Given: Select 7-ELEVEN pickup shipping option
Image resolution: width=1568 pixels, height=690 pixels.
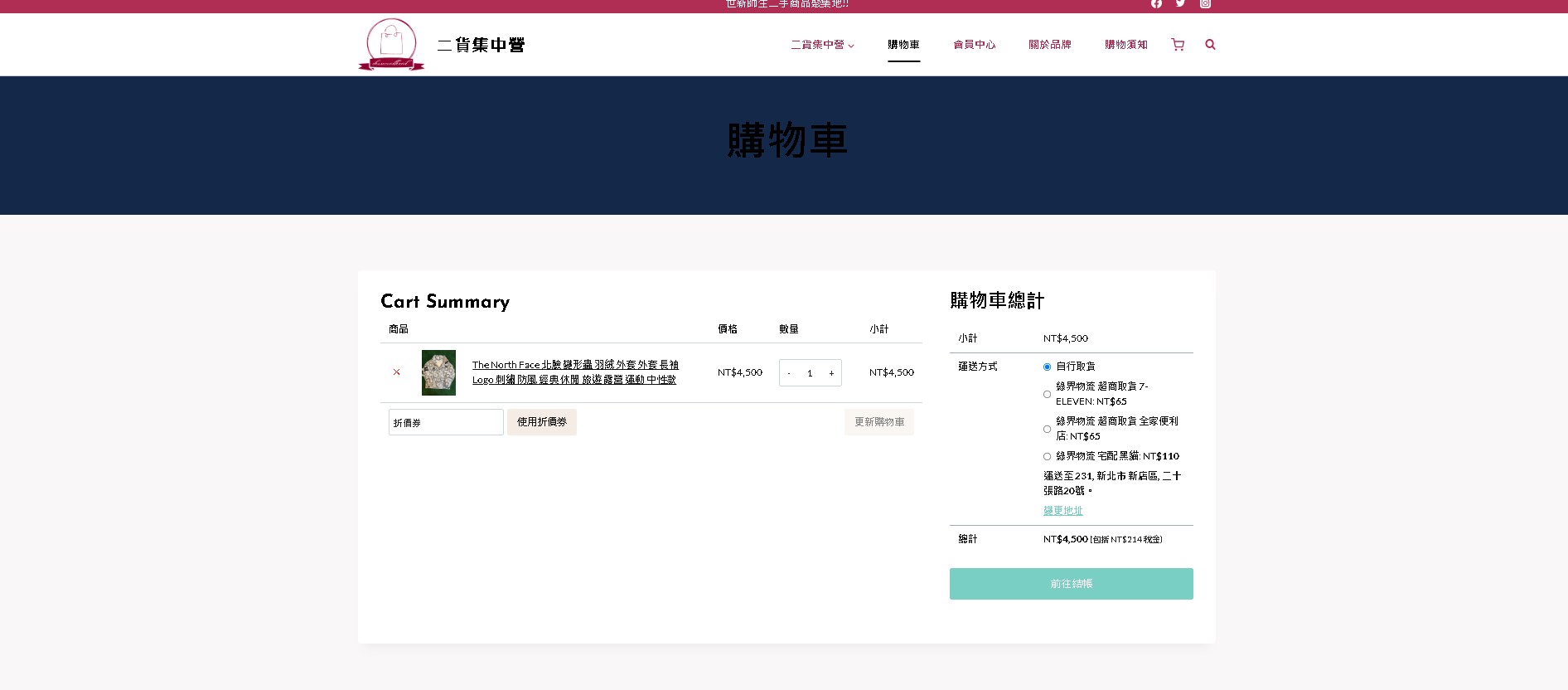Looking at the screenshot, I should [1047, 394].
